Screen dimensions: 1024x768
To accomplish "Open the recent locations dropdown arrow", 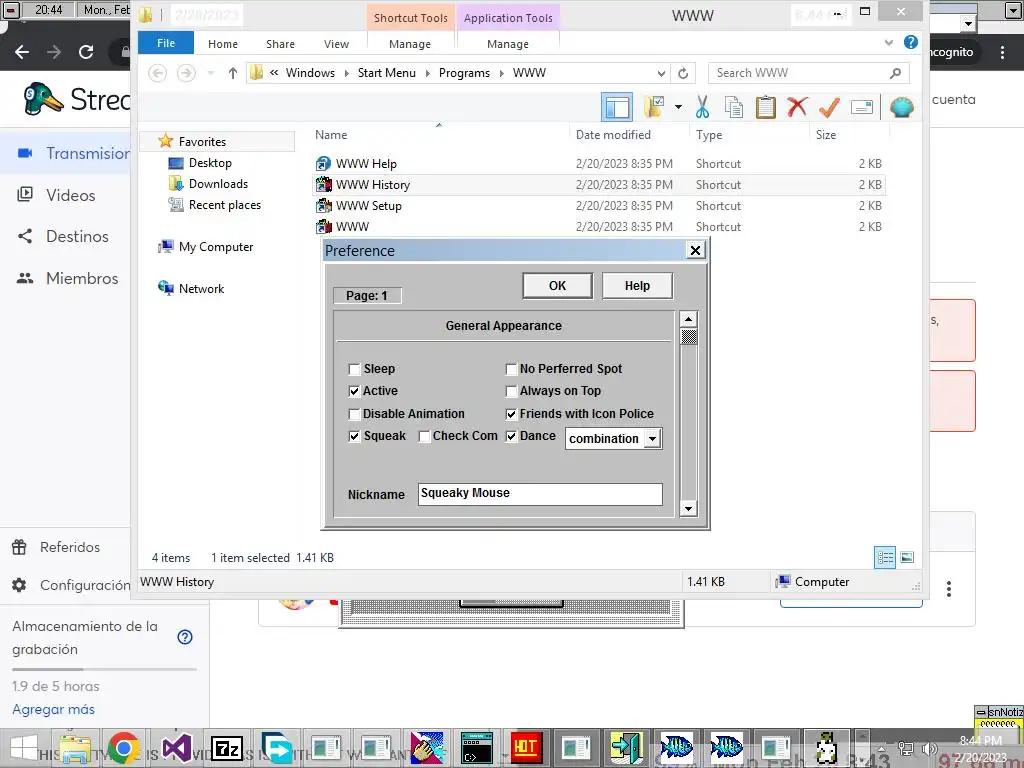I will [210, 73].
